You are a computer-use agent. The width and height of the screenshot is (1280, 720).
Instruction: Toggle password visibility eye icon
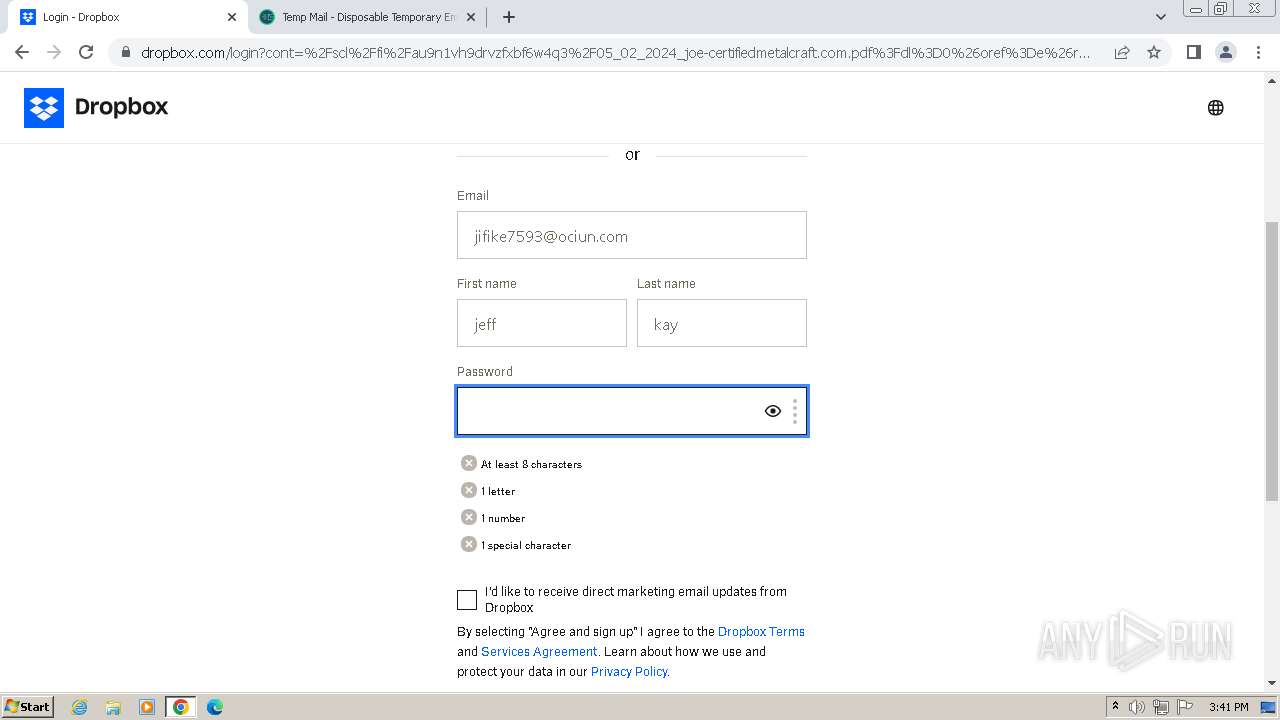click(773, 411)
